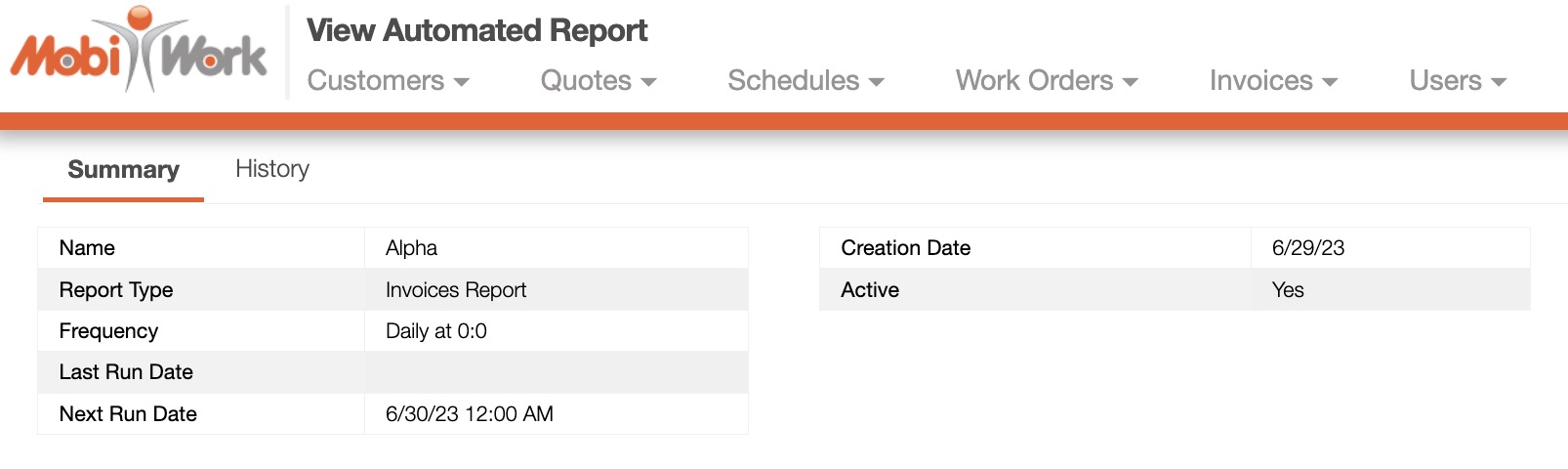Image resolution: width=1568 pixels, height=469 pixels.
Task: Click the Report Type row label
Action: (x=116, y=290)
